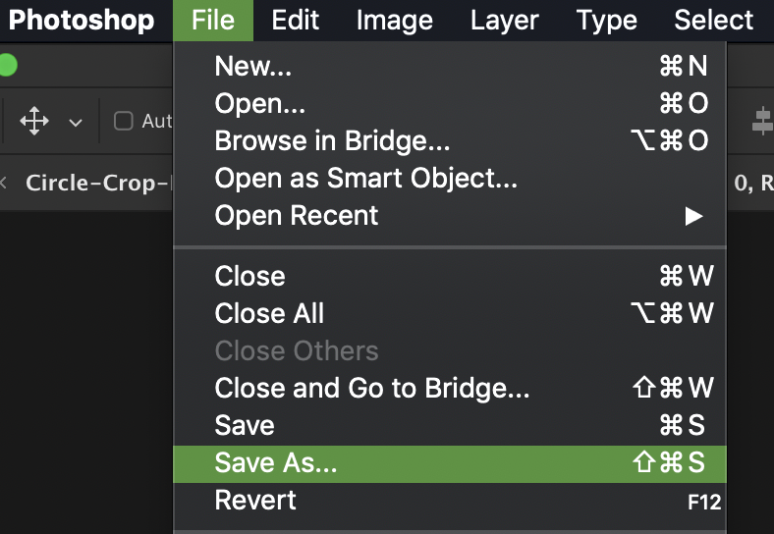
Task: Open the Move tool preset dropdown chevron
Action: (75, 123)
